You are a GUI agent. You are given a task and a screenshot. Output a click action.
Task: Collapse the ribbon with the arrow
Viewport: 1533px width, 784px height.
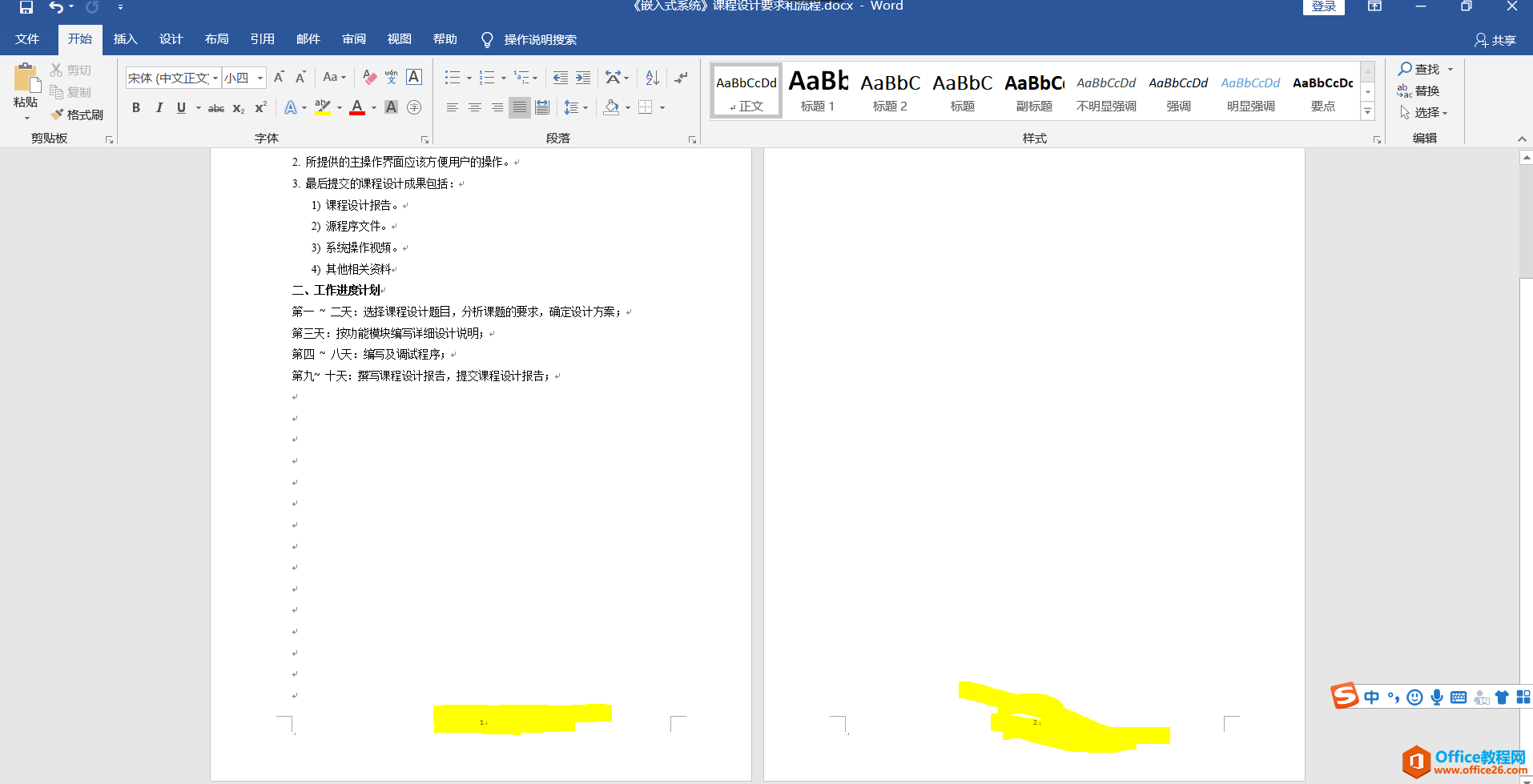coord(1522,139)
